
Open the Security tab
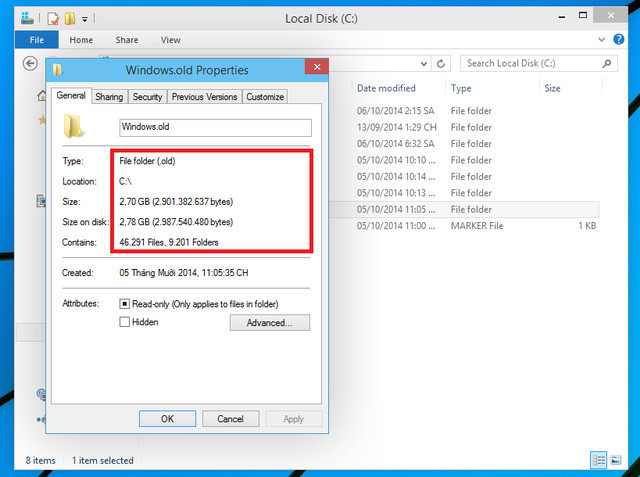click(x=147, y=97)
